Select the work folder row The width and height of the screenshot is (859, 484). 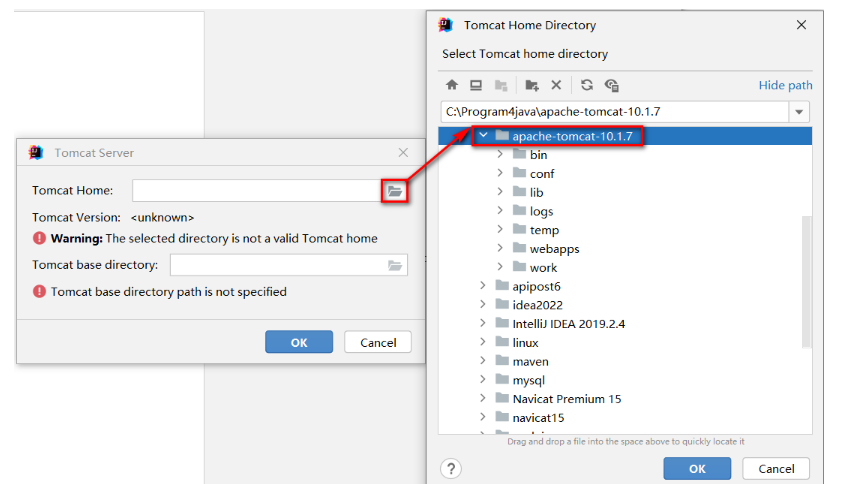pos(625,267)
